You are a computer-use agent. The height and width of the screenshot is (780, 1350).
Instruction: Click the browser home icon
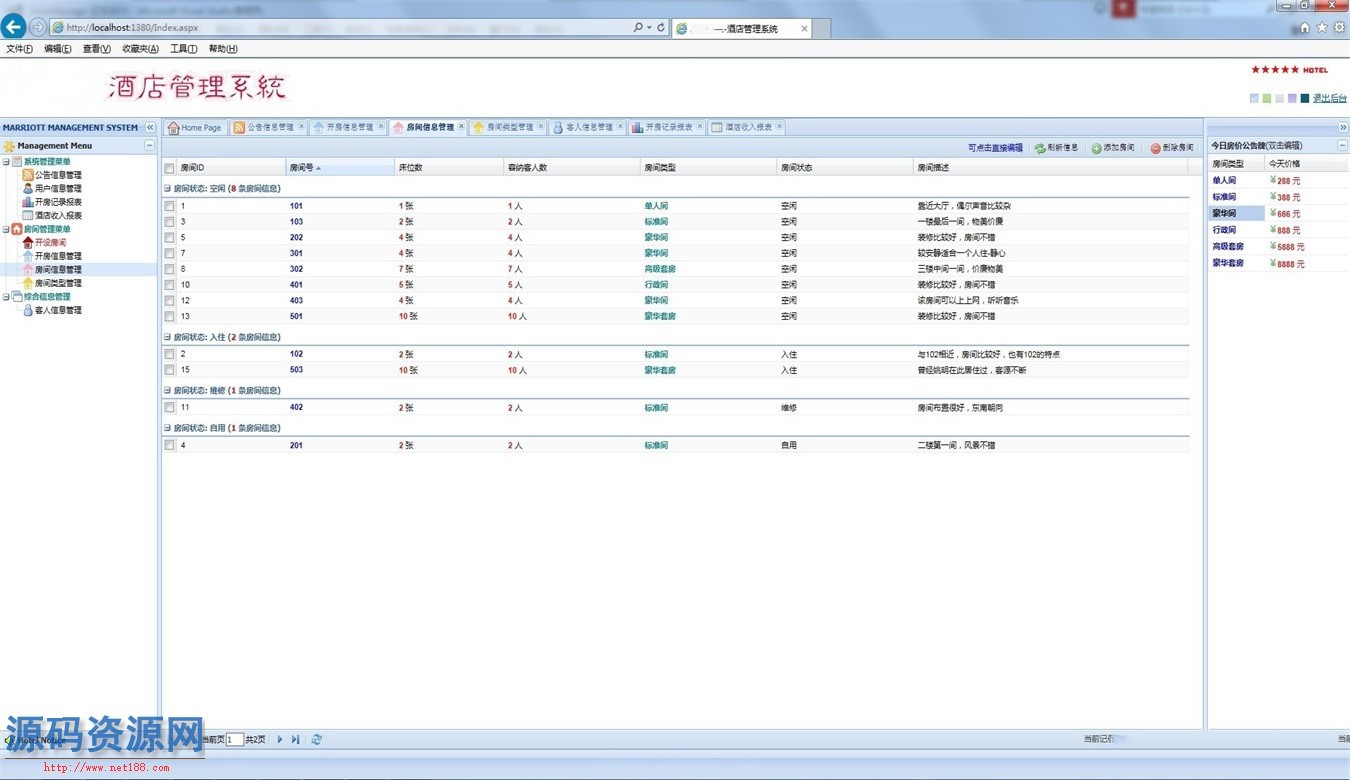coord(1304,28)
